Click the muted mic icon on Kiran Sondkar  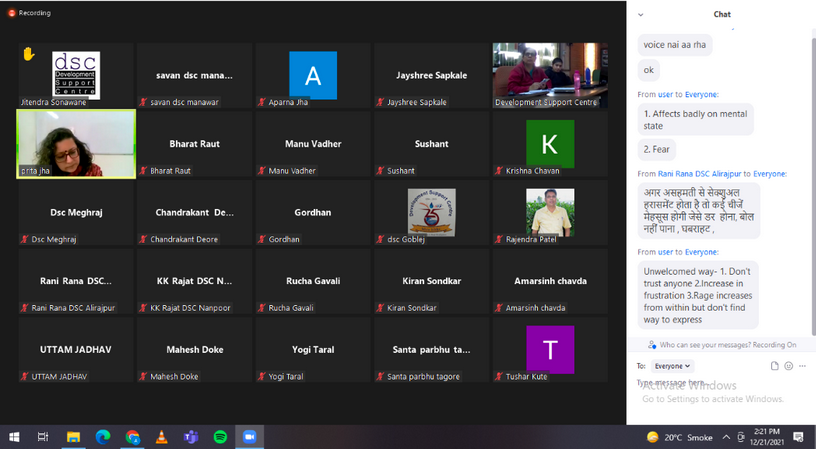coord(381,308)
